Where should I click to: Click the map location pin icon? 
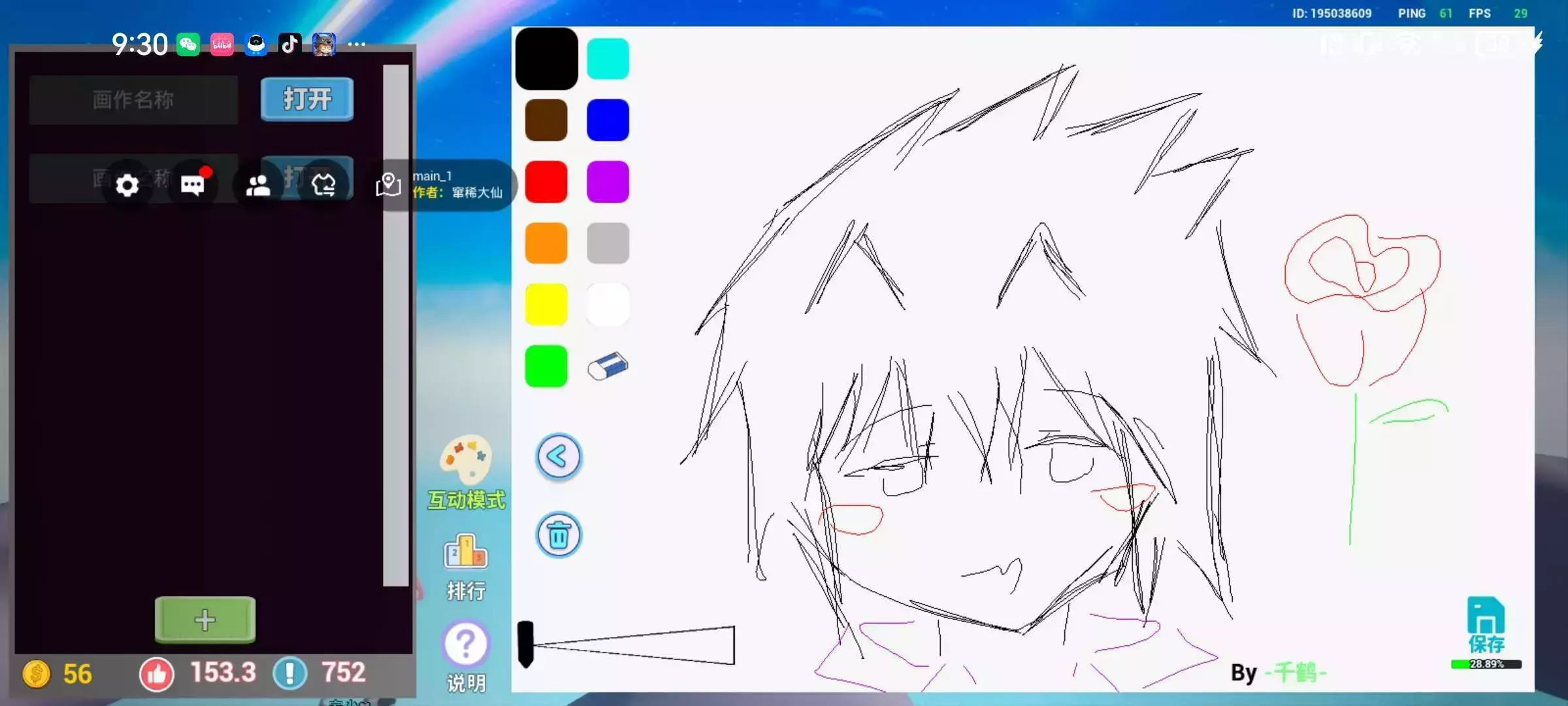tap(388, 185)
